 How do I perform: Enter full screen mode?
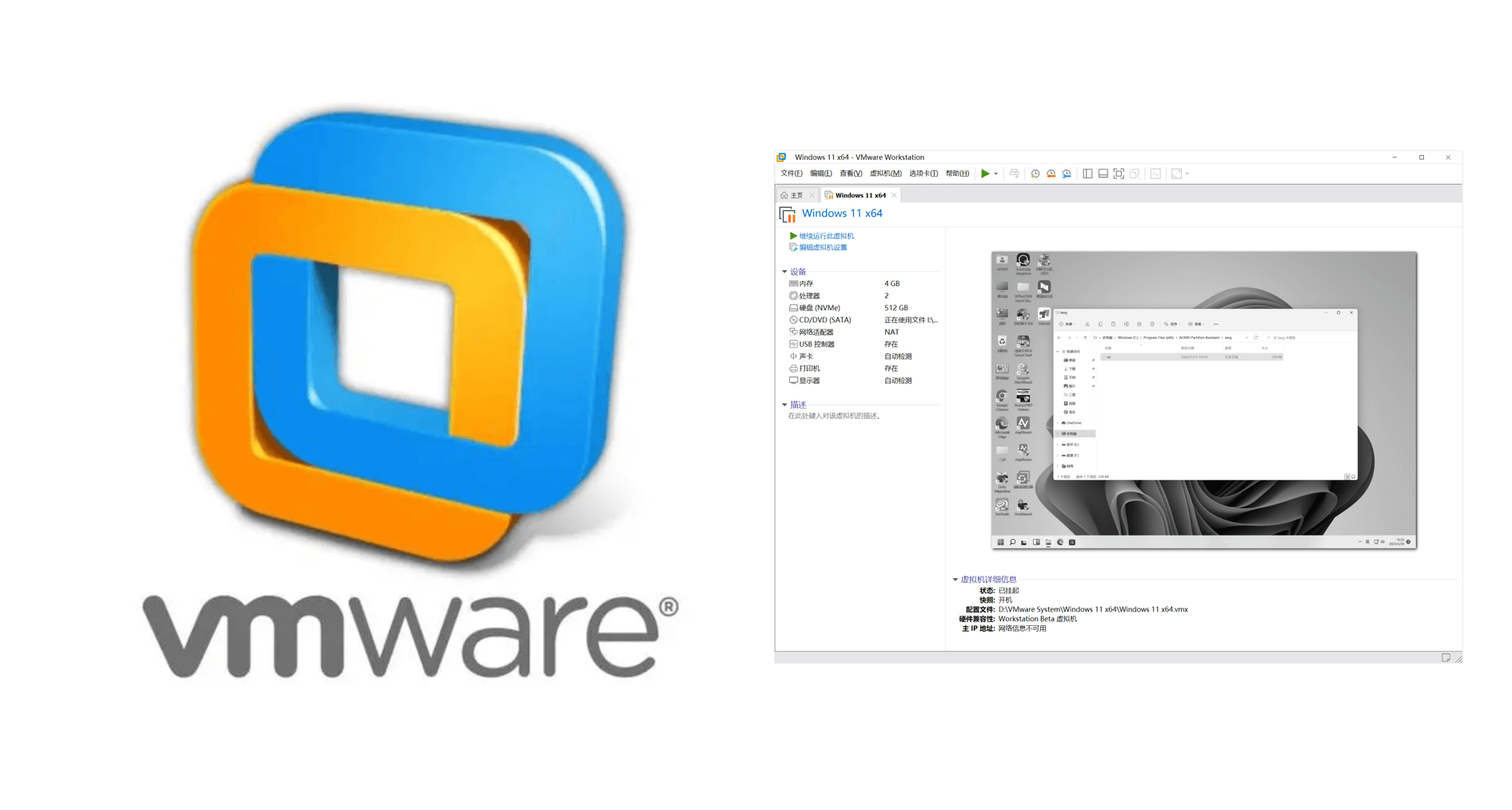(1118, 174)
